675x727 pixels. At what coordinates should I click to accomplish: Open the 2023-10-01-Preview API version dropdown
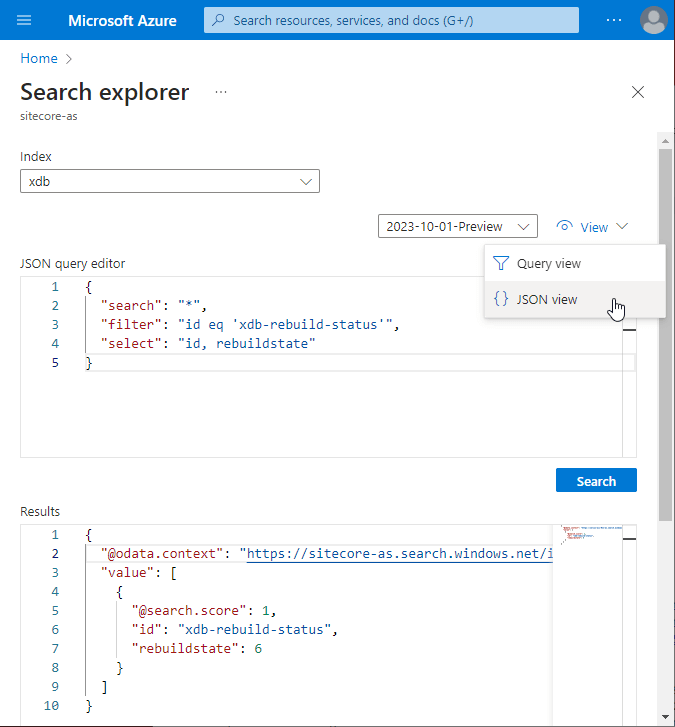(458, 226)
